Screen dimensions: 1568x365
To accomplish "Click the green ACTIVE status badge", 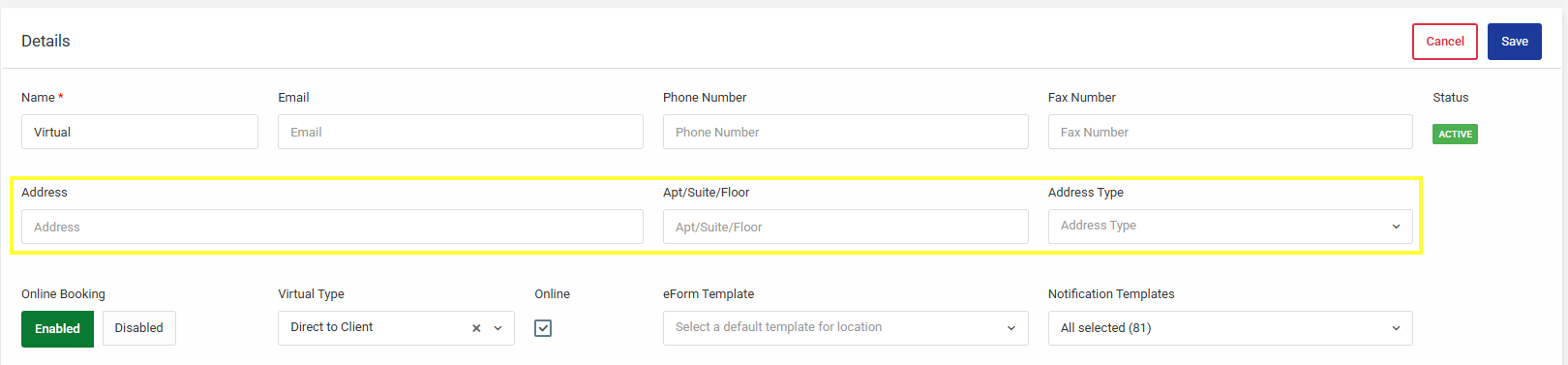I will coord(1455,135).
